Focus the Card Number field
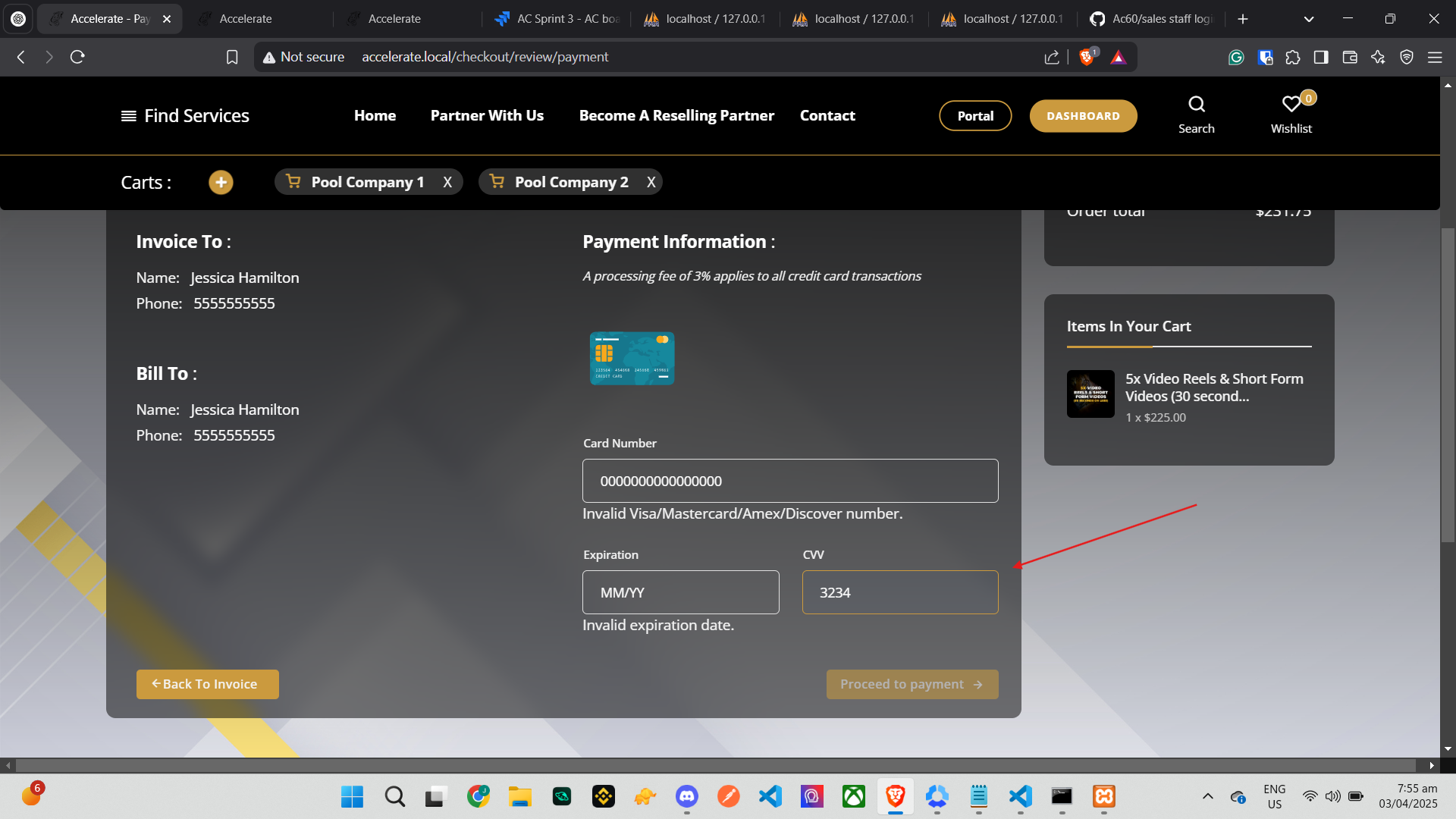Image resolution: width=1456 pixels, height=819 pixels. [x=789, y=481]
